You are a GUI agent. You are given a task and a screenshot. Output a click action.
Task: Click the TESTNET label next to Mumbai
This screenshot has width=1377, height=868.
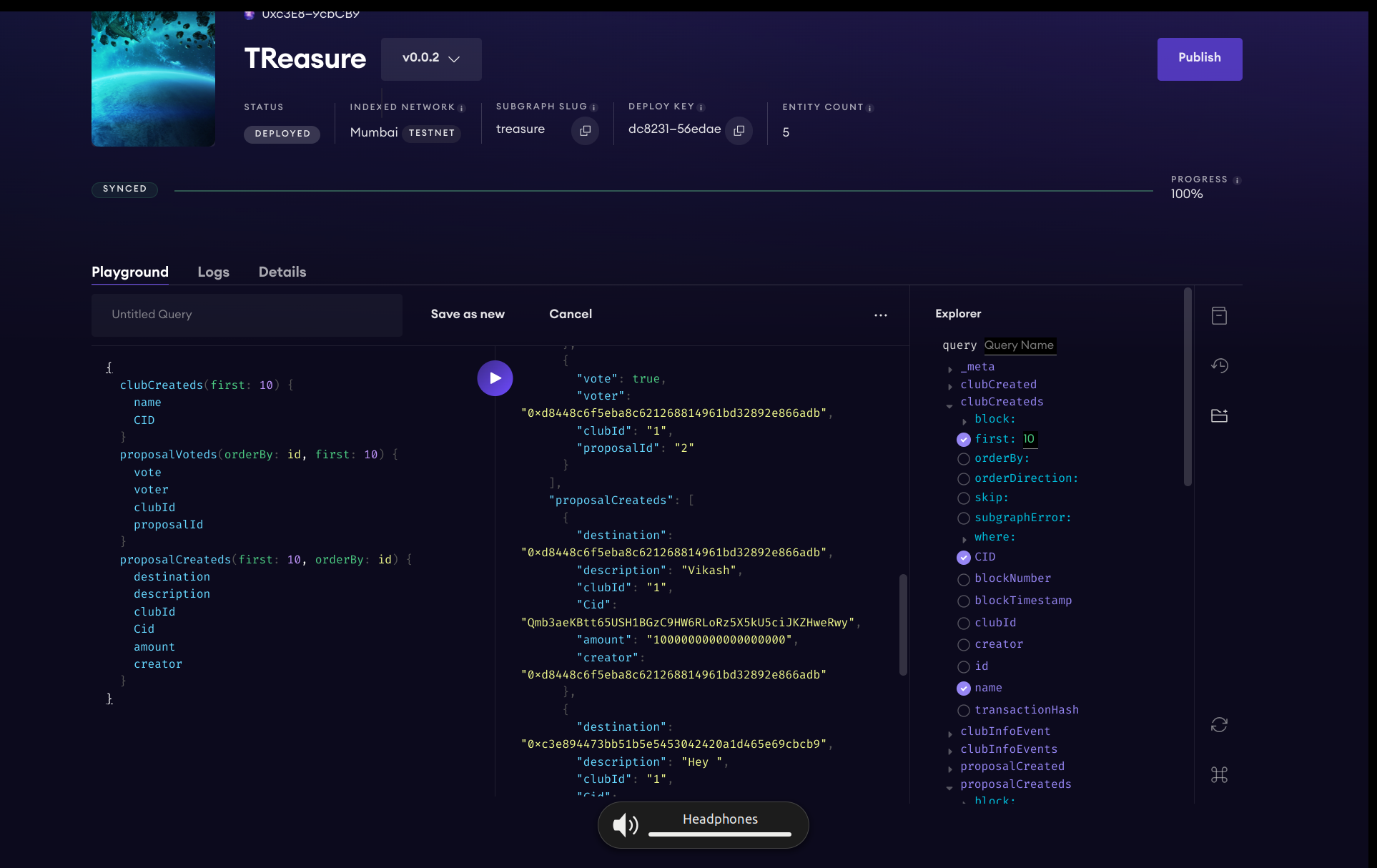[x=432, y=133]
